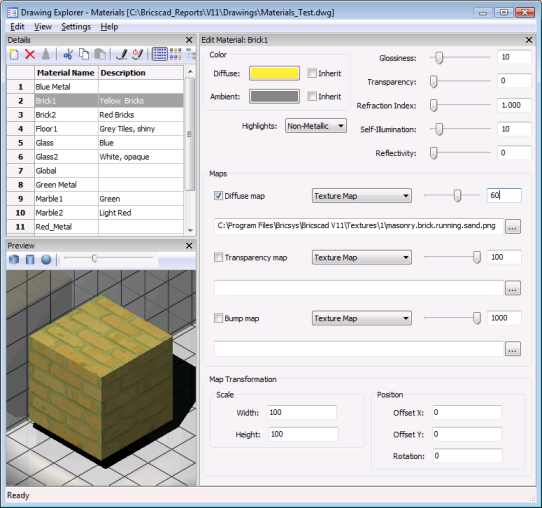Click the red X Delete icon
This screenshot has width=542, height=508.
pos(30,54)
